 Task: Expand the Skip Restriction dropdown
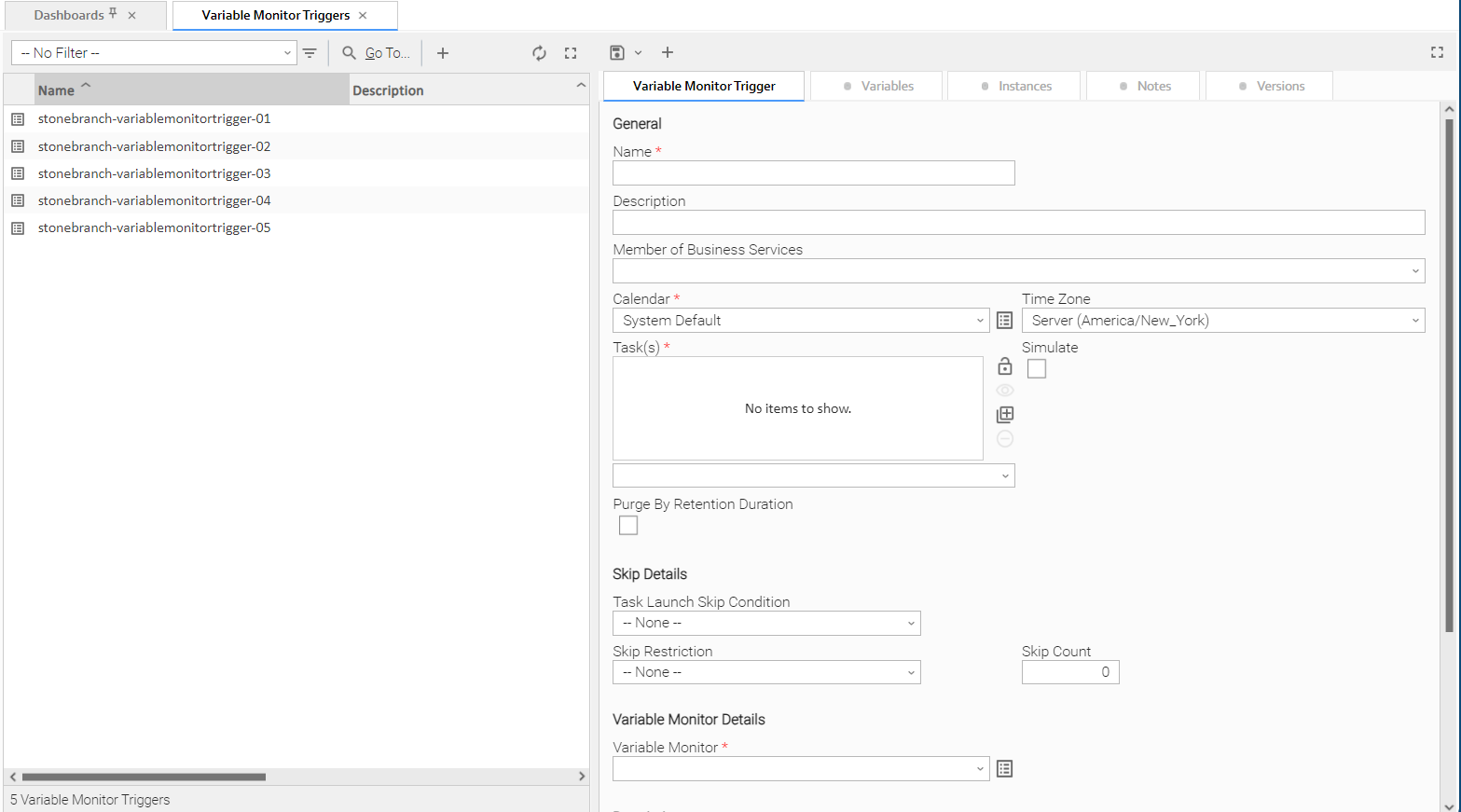coord(765,672)
